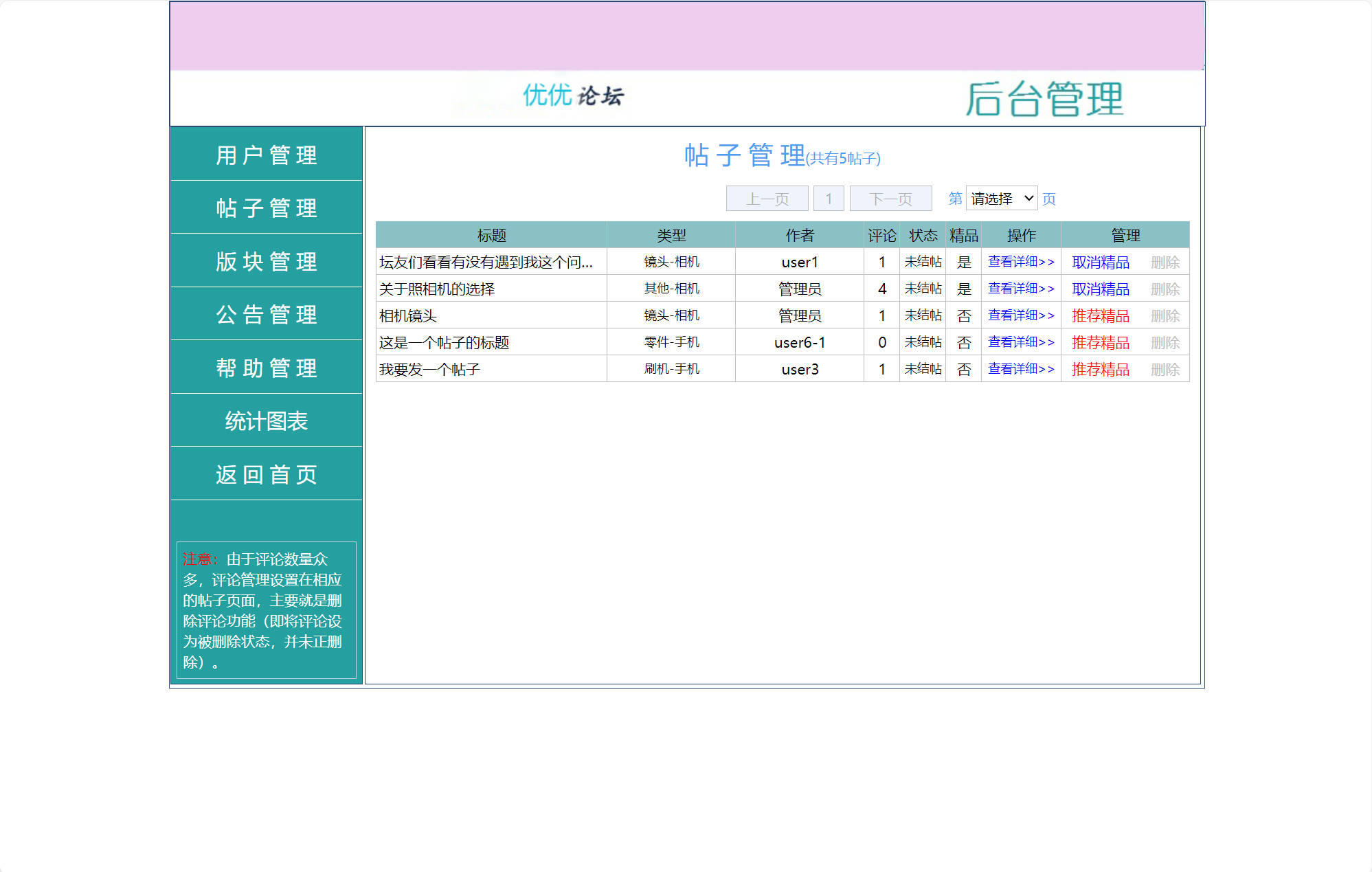Screen dimensions: 1372x872
Task: Open the 统计图表 sidebar menu
Action: coord(266,421)
